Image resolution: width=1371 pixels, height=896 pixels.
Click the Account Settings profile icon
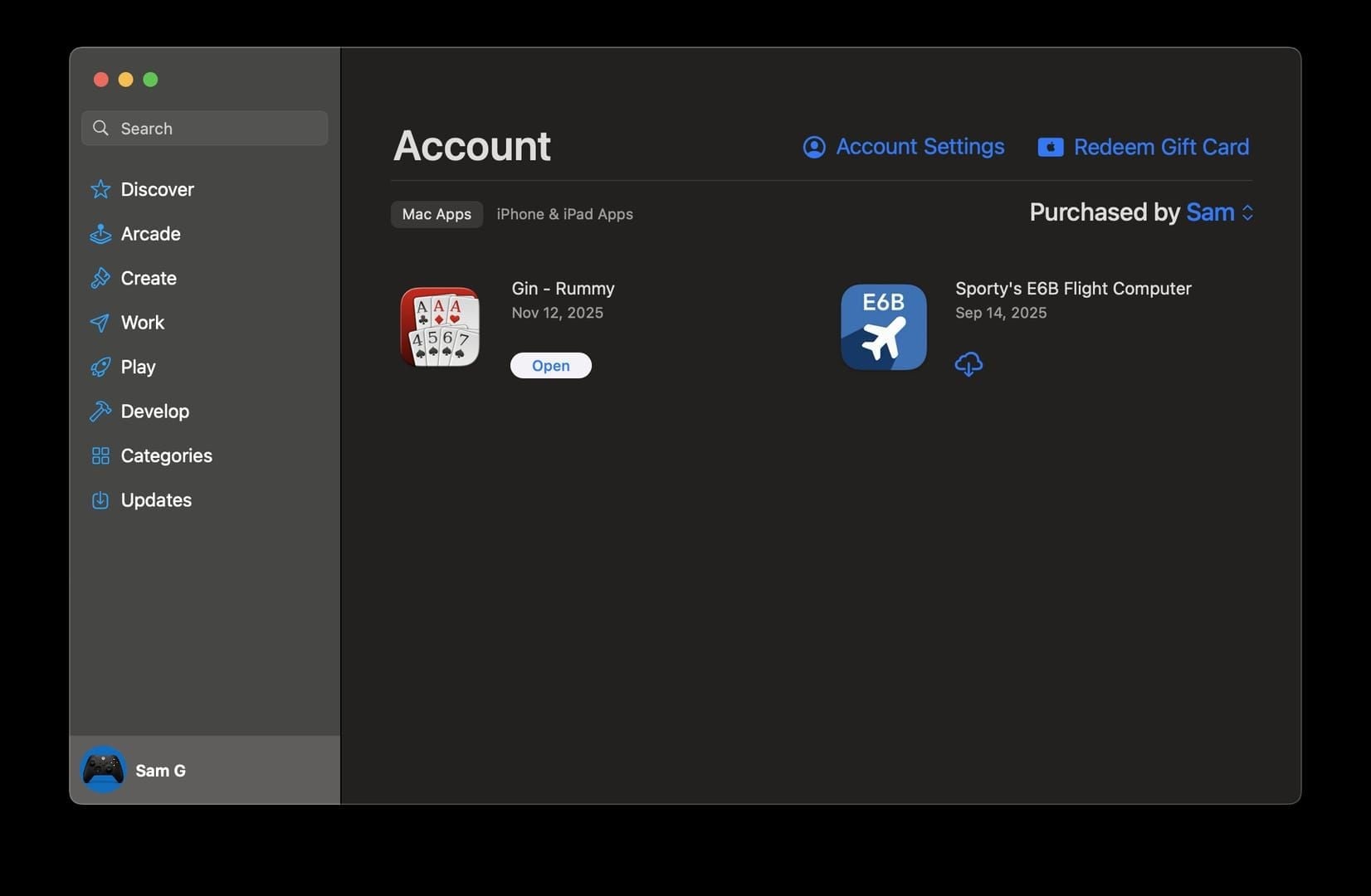[x=814, y=146]
